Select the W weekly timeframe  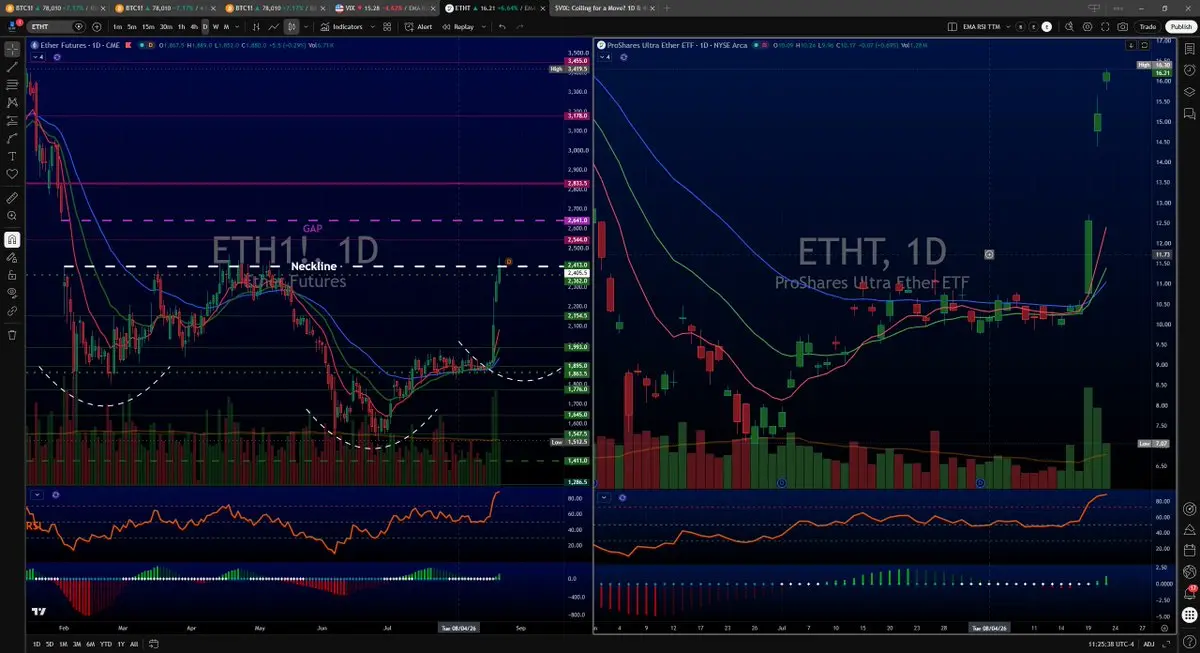pos(216,26)
